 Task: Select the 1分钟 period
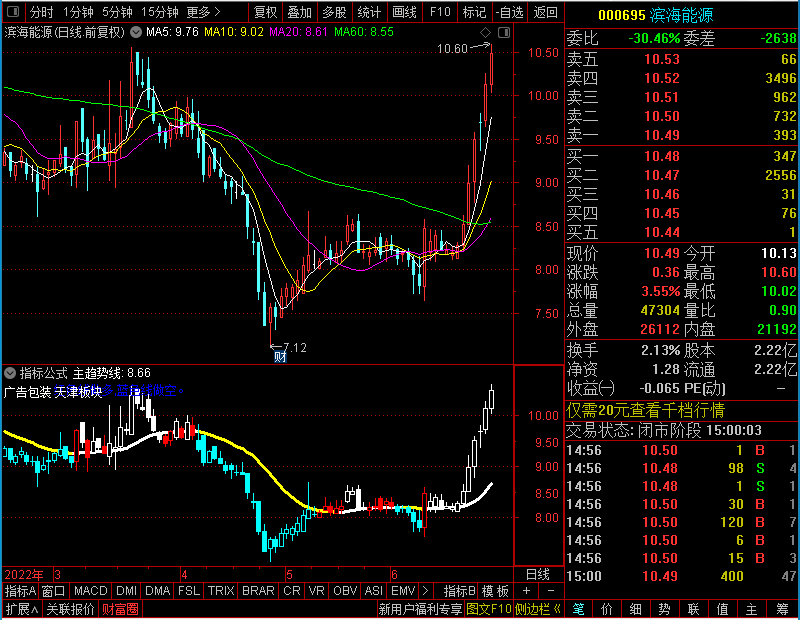point(78,12)
